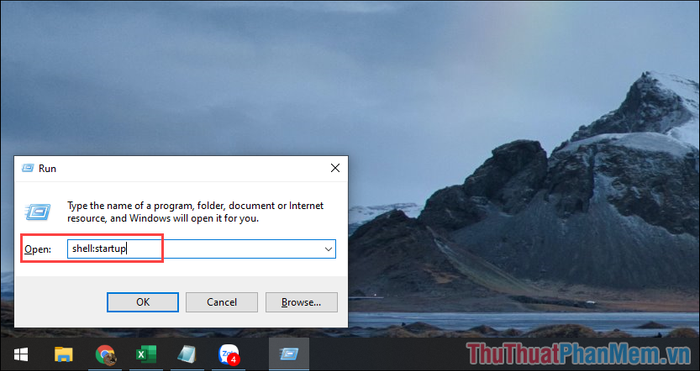700x371 pixels.
Task: Open File Explorer from the taskbar
Action: [63, 354]
